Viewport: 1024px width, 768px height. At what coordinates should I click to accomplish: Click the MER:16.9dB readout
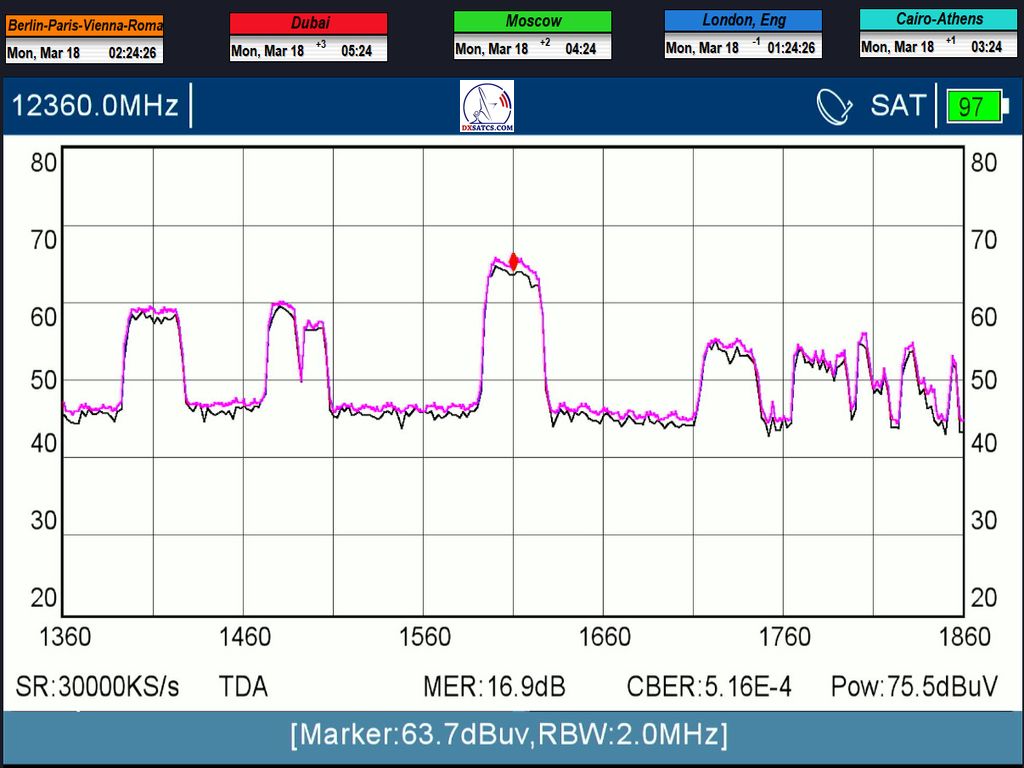(494, 687)
